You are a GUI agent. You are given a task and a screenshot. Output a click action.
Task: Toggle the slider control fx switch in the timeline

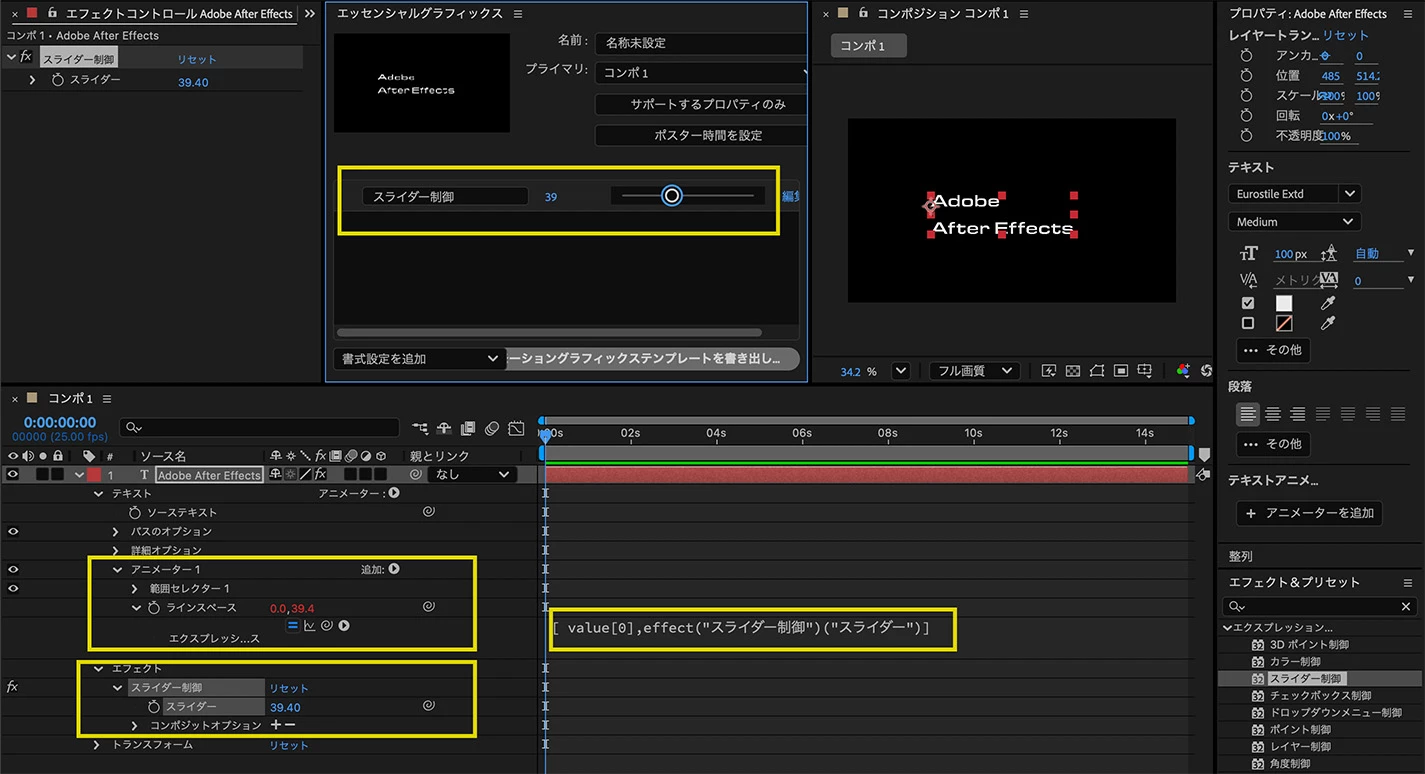[13, 687]
